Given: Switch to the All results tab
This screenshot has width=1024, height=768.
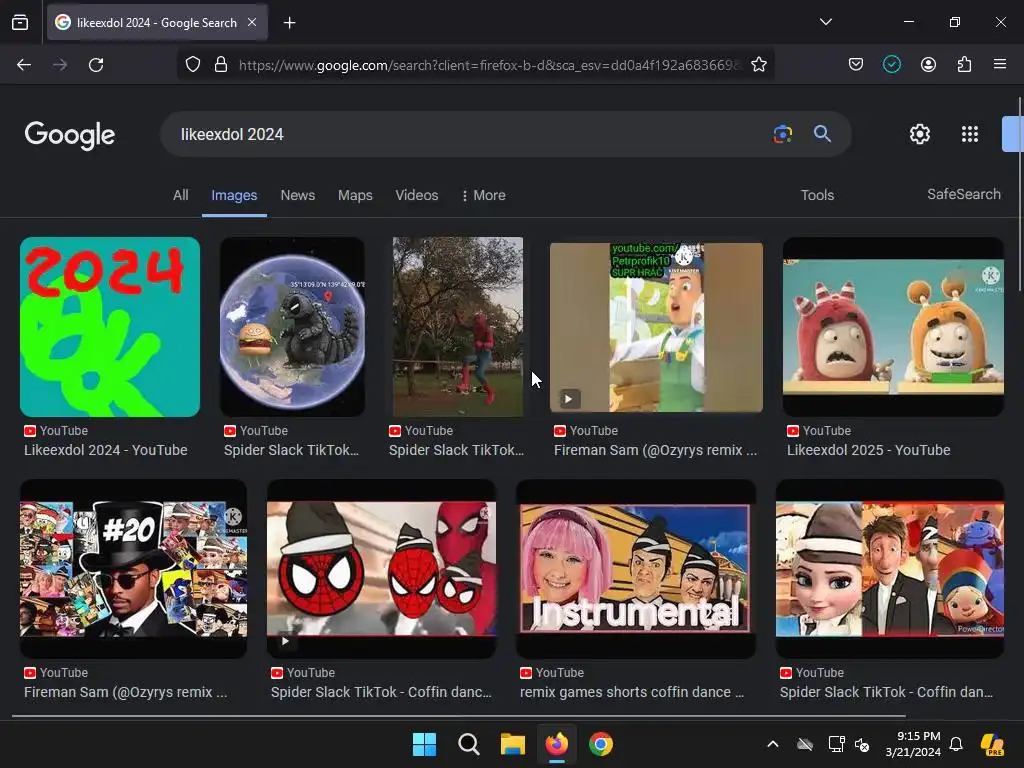Looking at the screenshot, I should [181, 195].
